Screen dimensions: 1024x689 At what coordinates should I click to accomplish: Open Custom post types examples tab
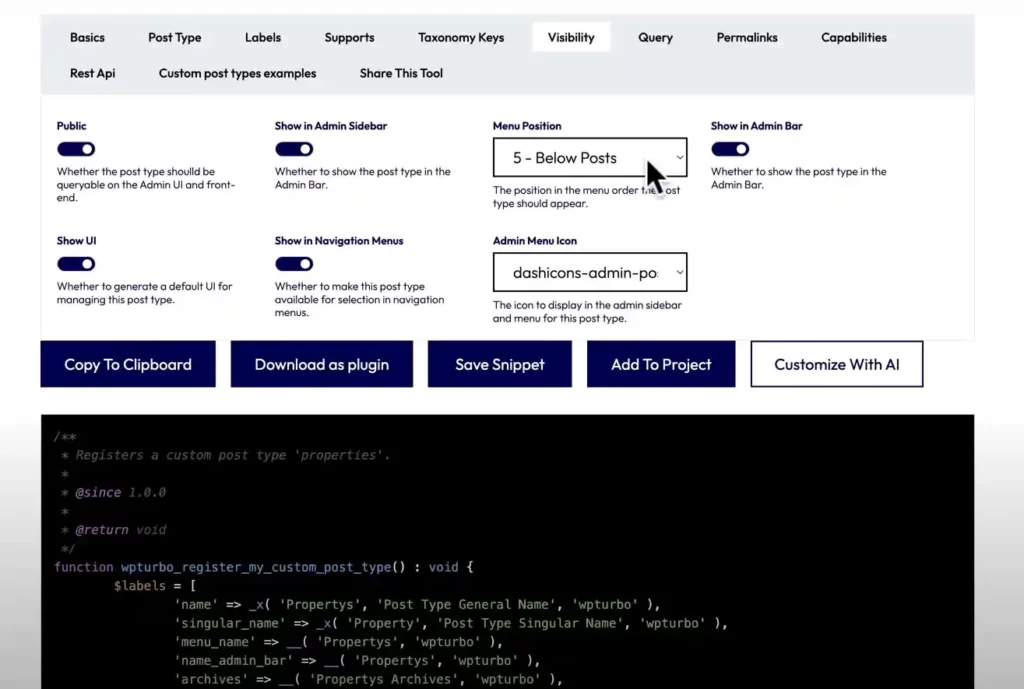tap(237, 73)
